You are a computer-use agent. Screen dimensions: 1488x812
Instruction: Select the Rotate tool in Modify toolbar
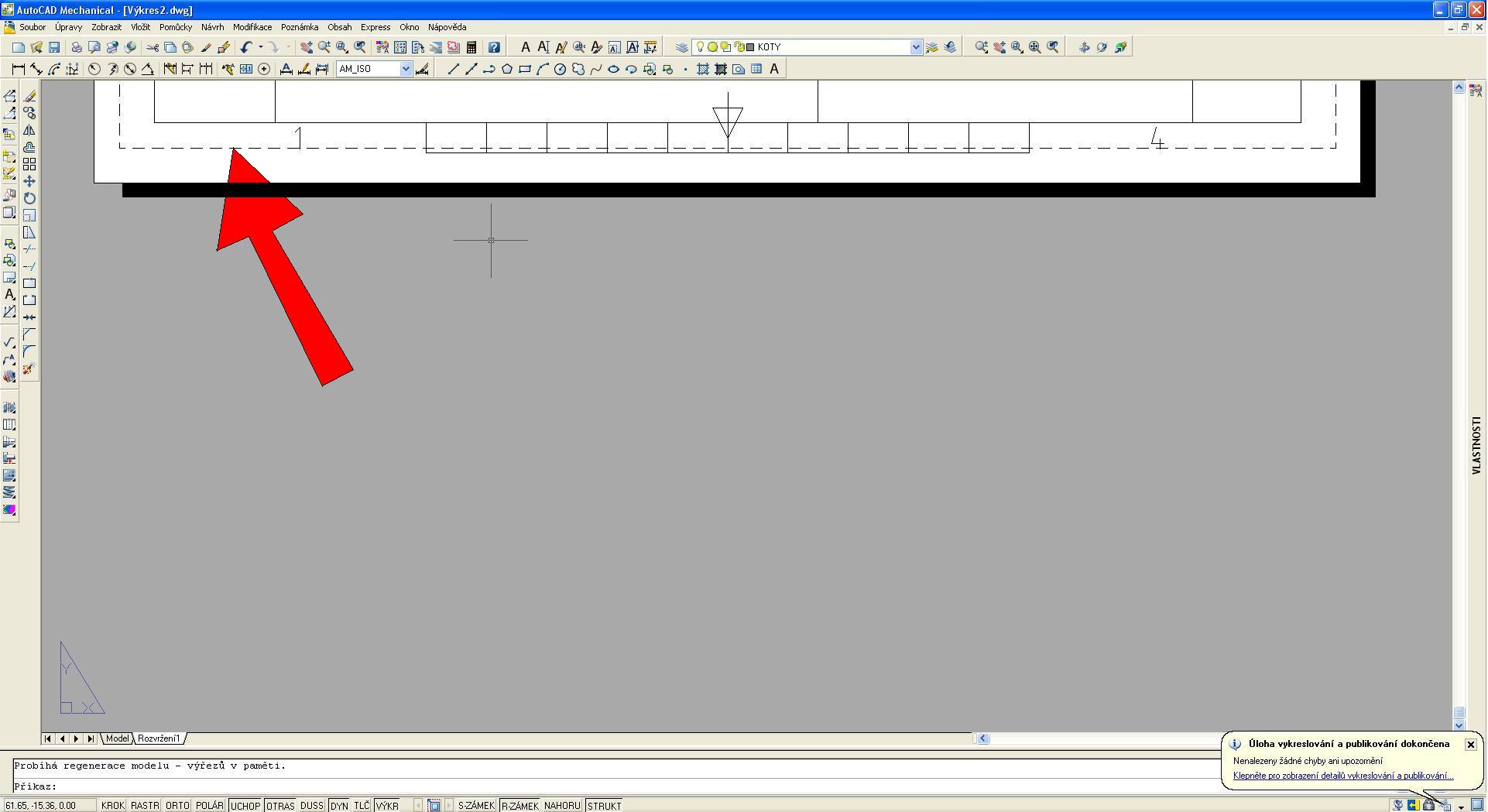coord(29,198)
